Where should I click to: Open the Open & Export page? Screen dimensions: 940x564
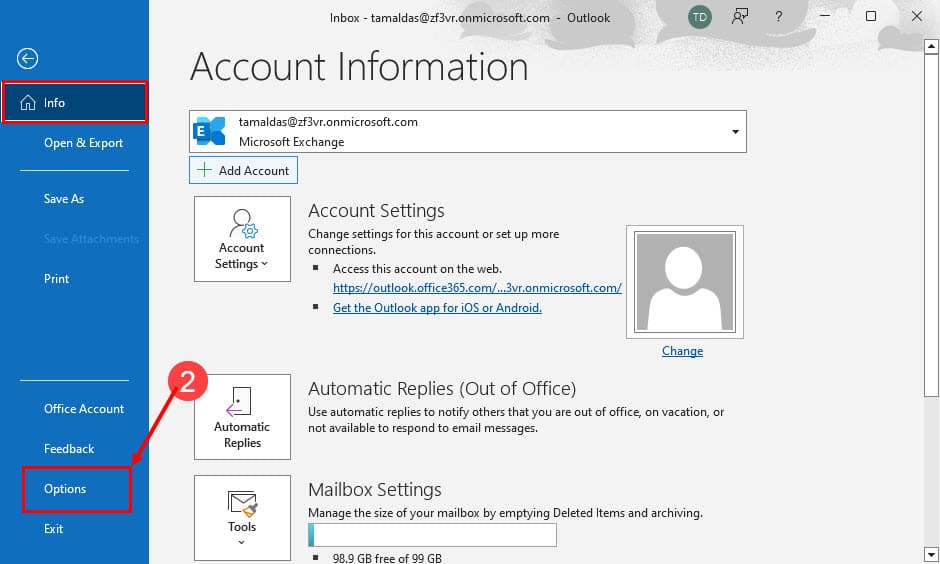[83, 143]
